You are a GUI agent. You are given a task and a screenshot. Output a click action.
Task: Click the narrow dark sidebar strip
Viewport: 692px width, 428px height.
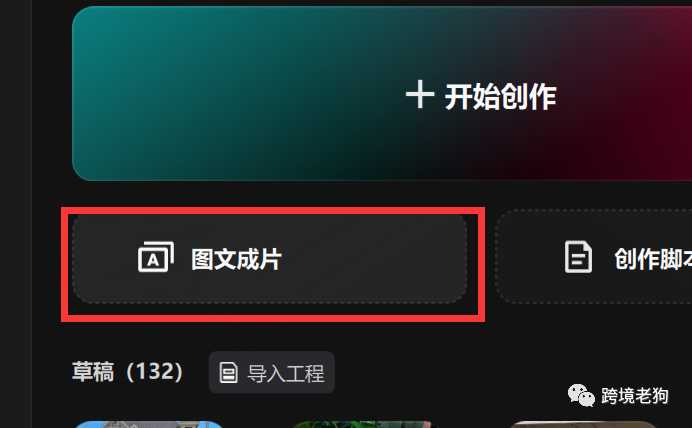(x=15, y=214)
